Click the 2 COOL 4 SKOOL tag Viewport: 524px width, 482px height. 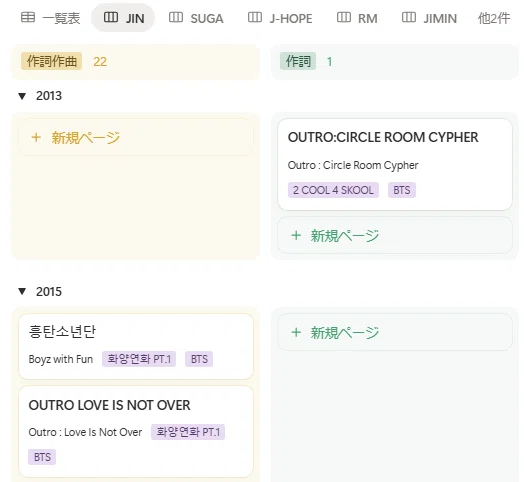click(333, 190)
